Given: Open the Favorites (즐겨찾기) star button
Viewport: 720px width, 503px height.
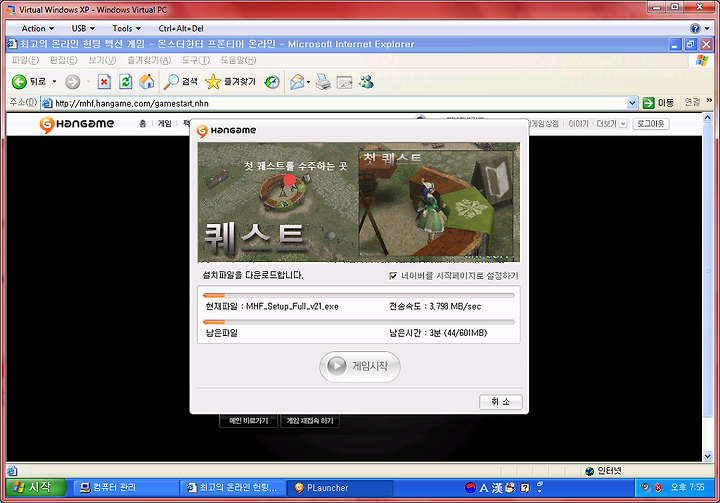Looking at the screenshot, I should point(231,82).
